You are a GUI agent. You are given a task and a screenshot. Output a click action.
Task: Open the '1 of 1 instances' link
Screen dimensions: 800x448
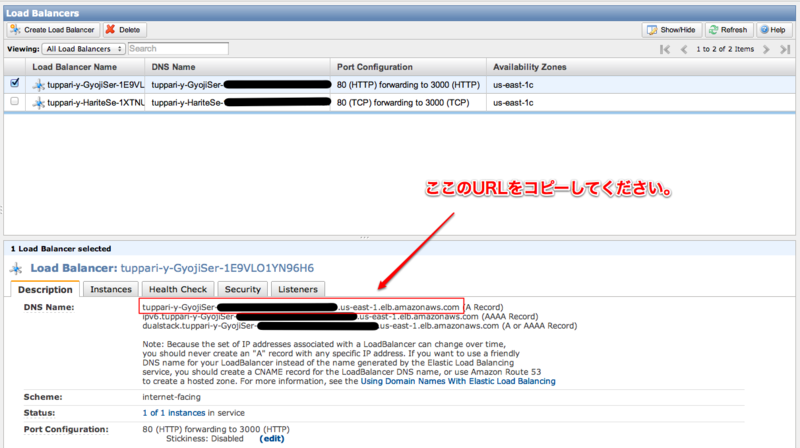[173, 413]
